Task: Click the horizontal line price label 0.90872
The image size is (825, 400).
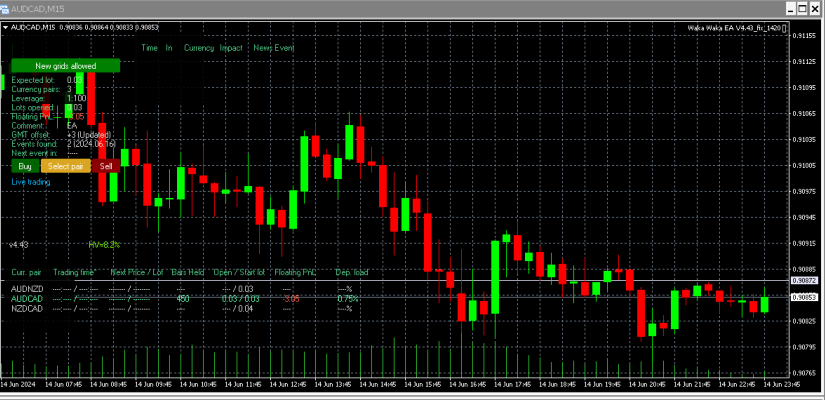Action: point(806,281)
